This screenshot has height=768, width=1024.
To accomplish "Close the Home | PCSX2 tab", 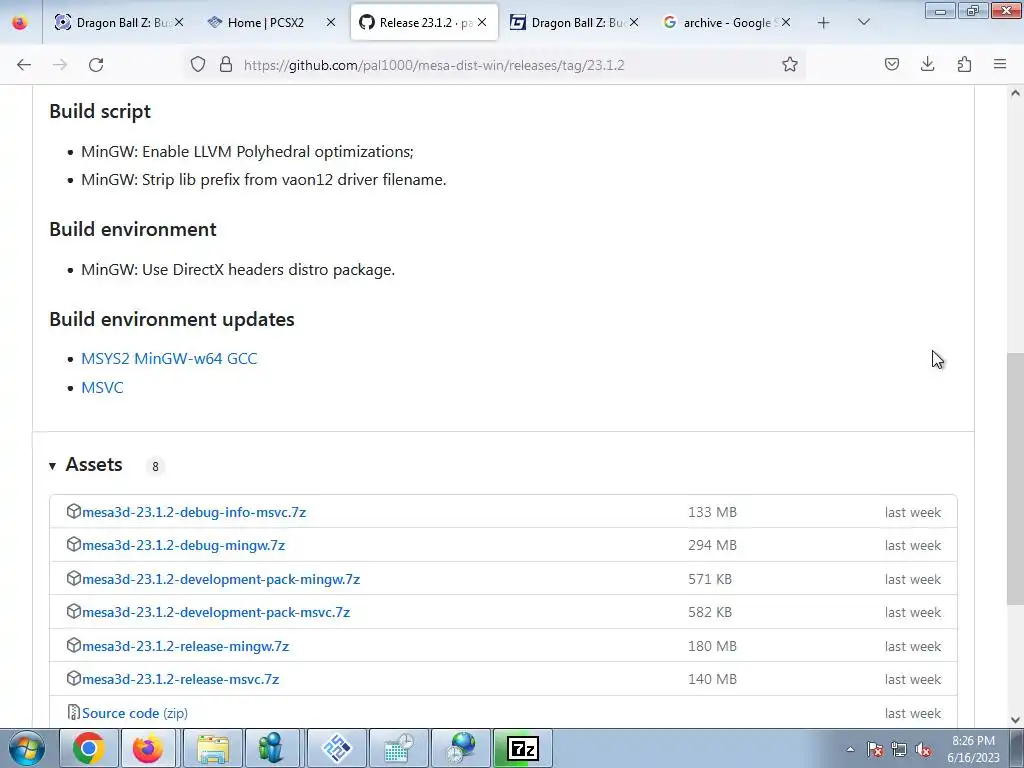I will pos(330,23).
